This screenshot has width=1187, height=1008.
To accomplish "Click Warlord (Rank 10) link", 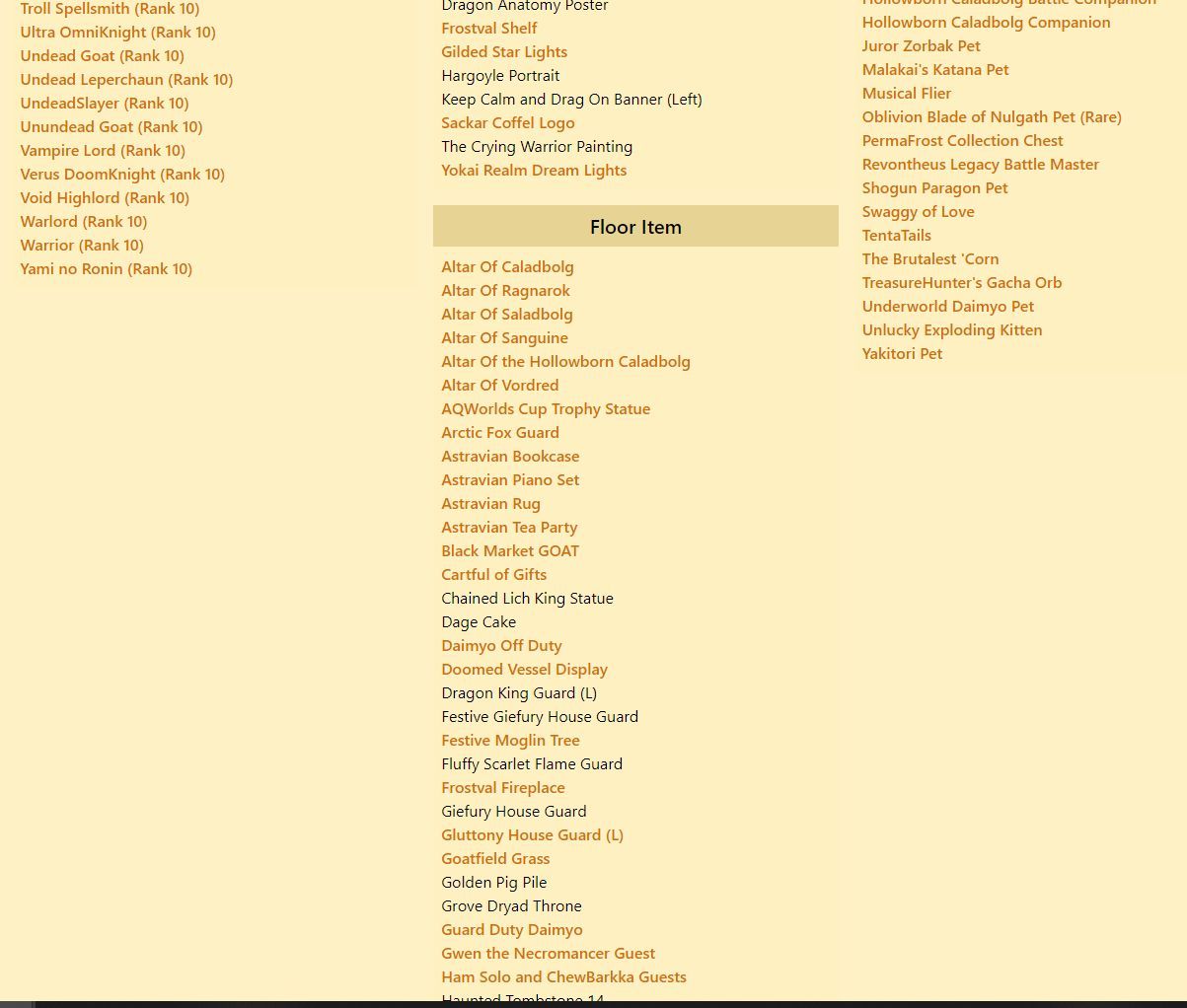I will click(x=84, y=221).
